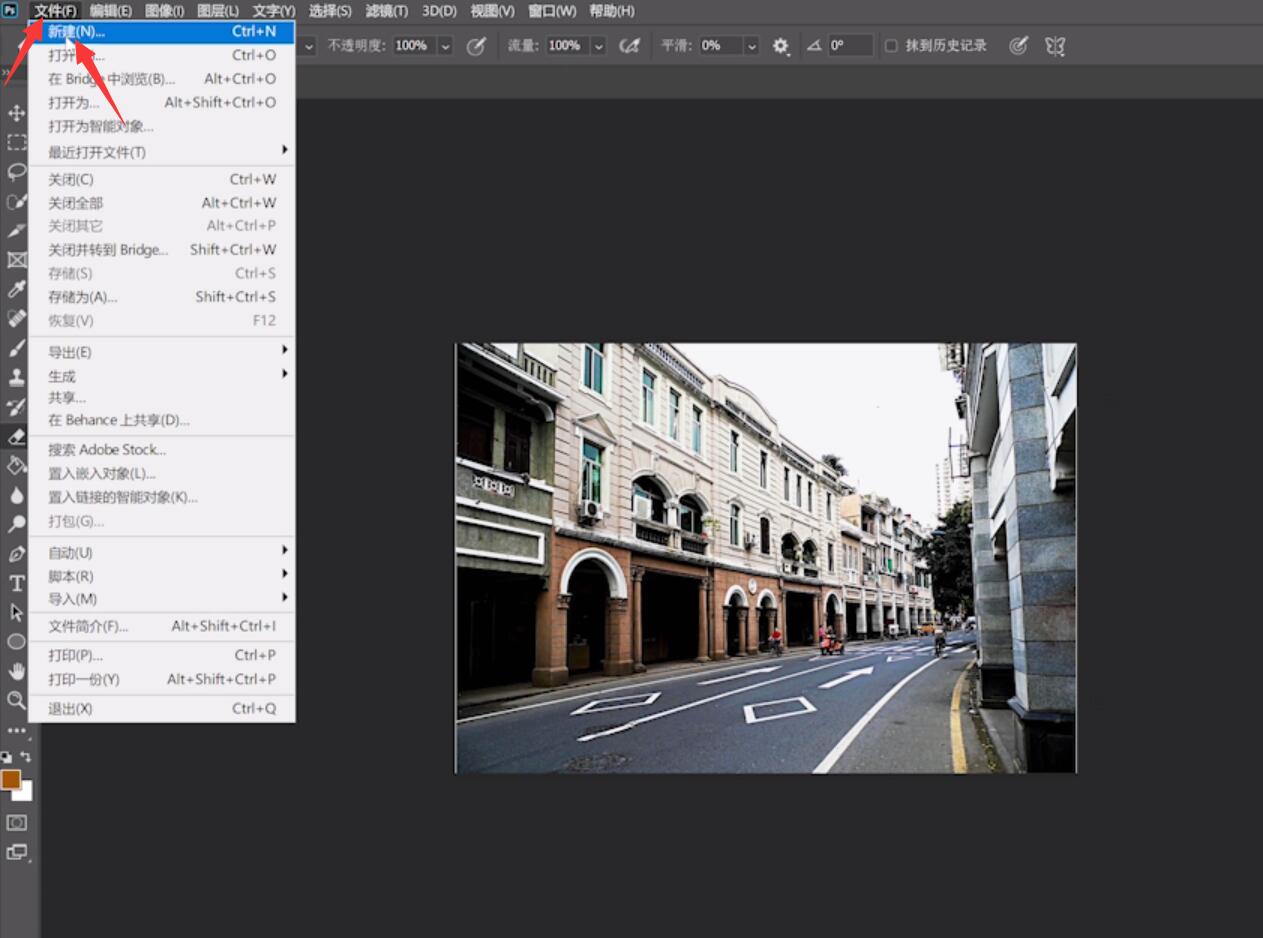The width and height of the screenshot is (1263, 938).
Task: Choose 关闭(C) menu entry
Action: 162,179
